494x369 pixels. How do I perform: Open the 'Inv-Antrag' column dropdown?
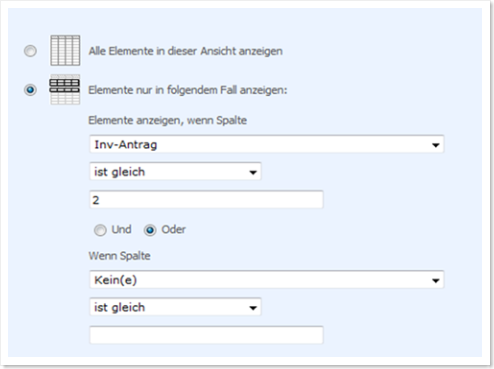coord(267,144)
